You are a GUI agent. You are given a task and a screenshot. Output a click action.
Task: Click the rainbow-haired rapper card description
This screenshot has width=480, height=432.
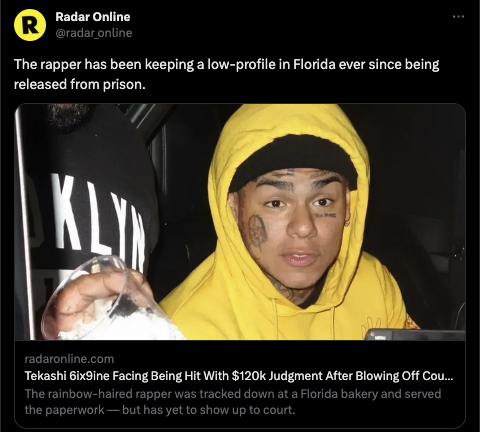(x=233, y=402)
